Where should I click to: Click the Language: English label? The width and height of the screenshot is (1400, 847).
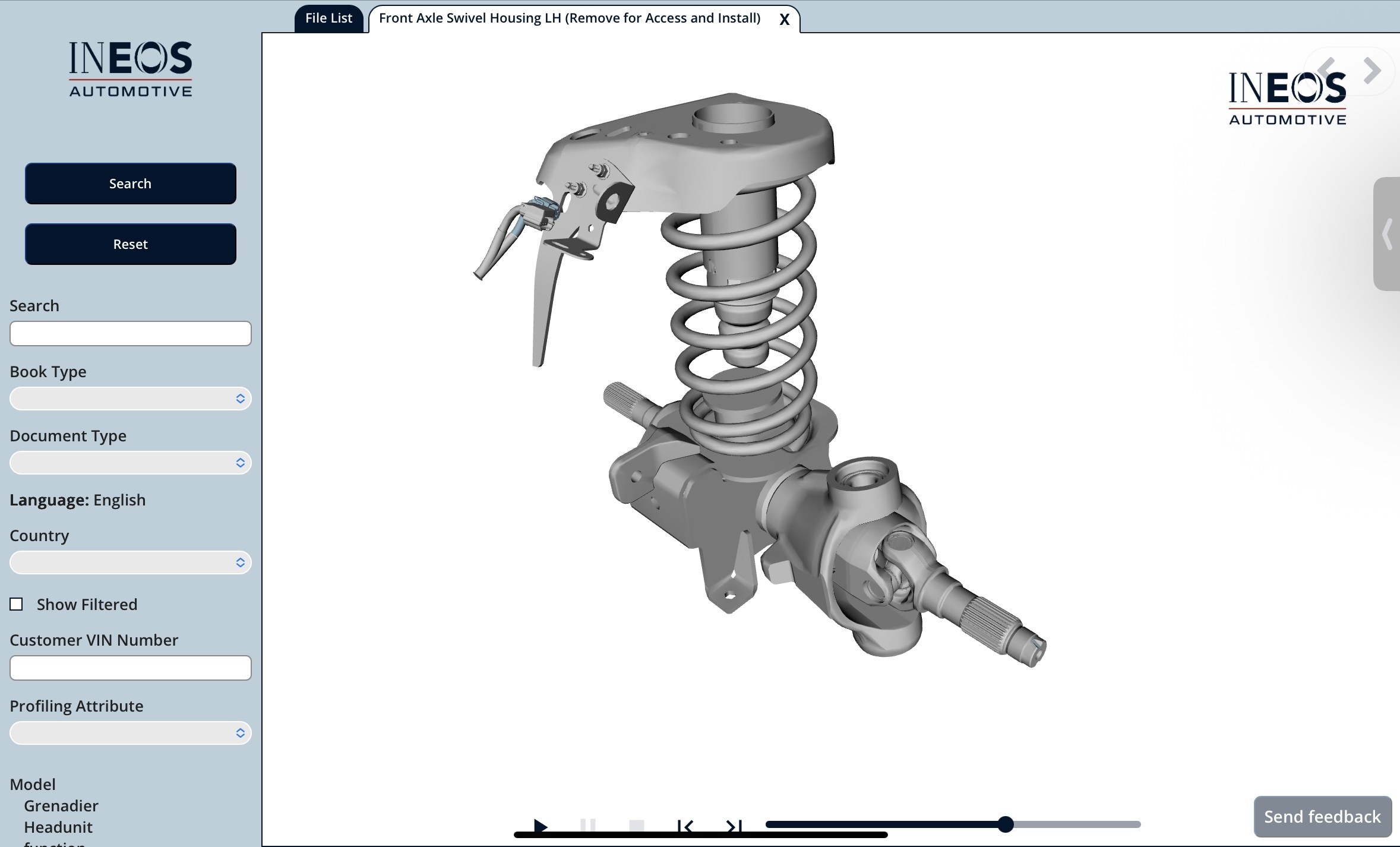click(x=78, y=500)
